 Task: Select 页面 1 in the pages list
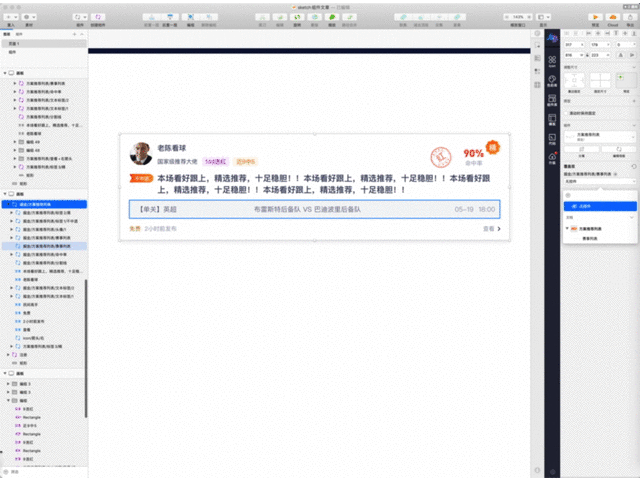pyautogui.click(x=44, y=43)
